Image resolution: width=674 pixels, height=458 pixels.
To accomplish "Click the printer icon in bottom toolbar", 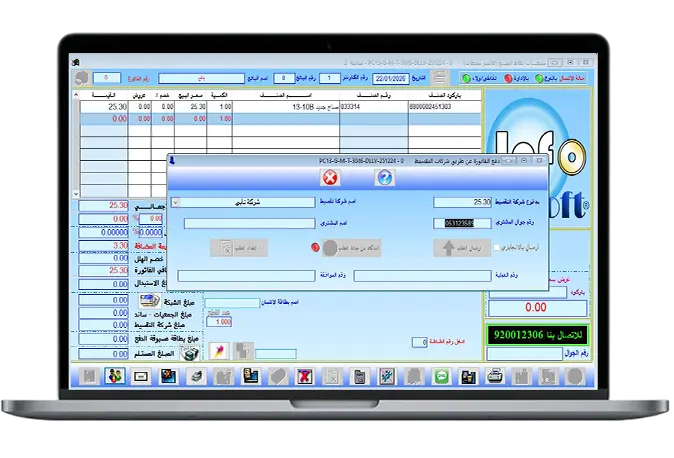I will pyautogui.click(x=493, y=376).
